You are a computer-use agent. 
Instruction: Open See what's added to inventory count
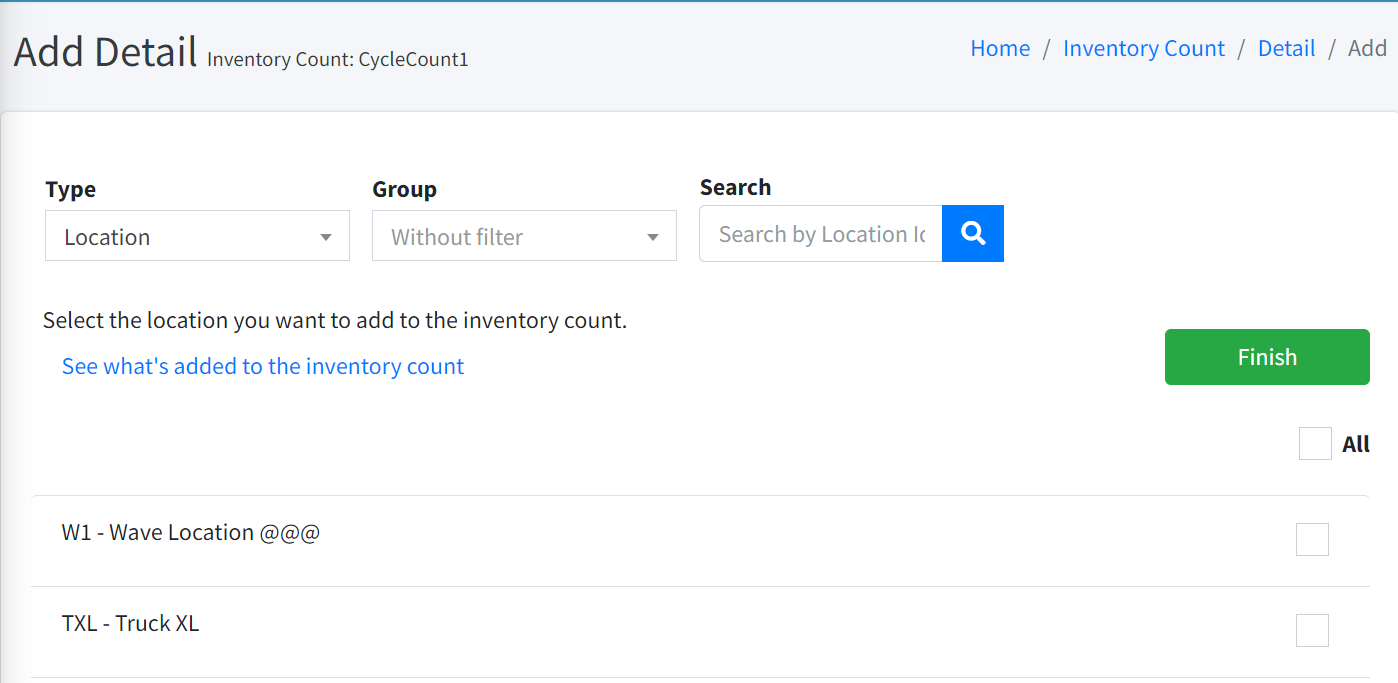click(x=263, y=366)
